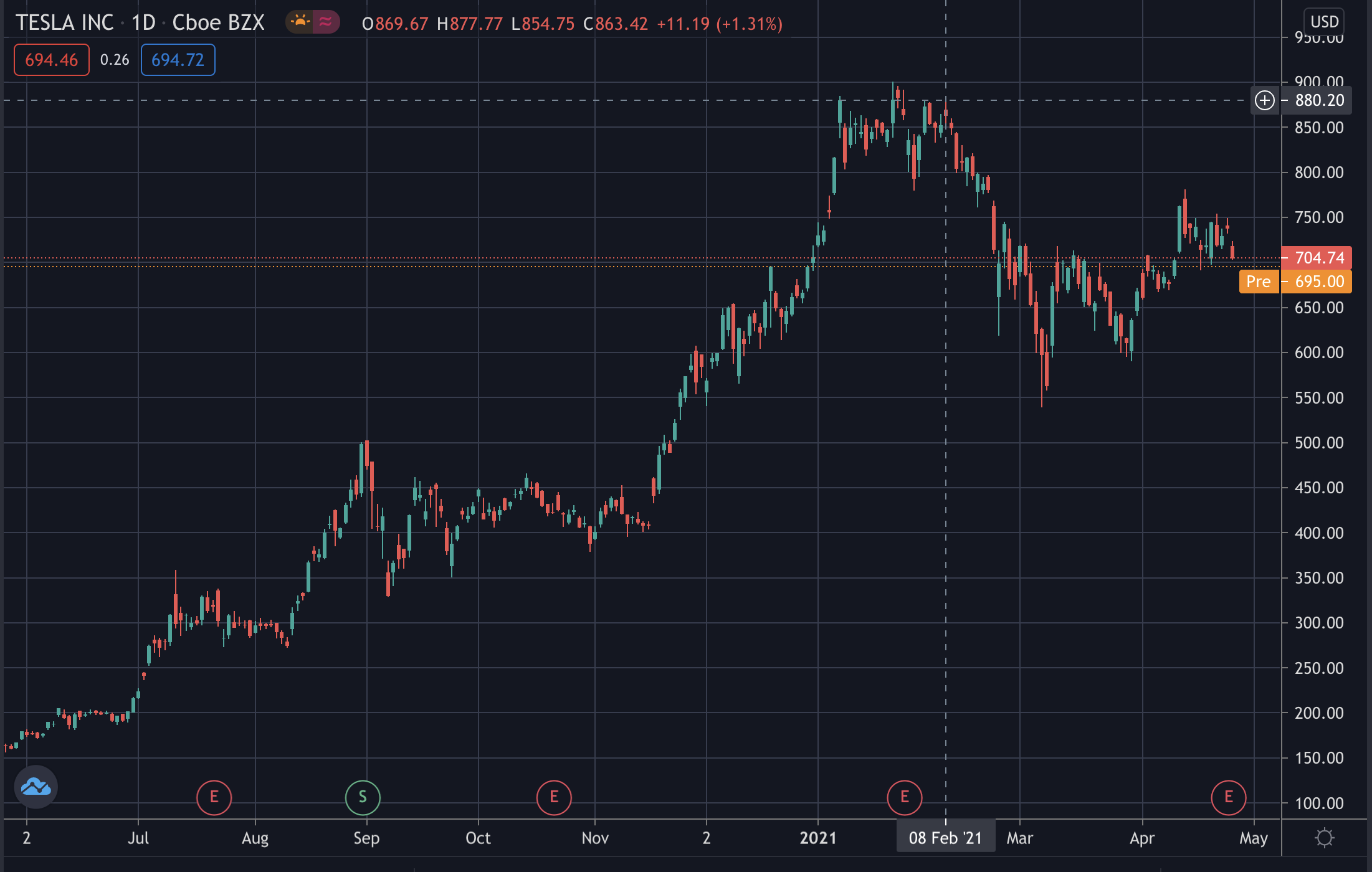Image resolution: width=1372 pixels, height=872 pixels.
Task: Click the 08 Feb '21 date label
Action: pos(946,838)
